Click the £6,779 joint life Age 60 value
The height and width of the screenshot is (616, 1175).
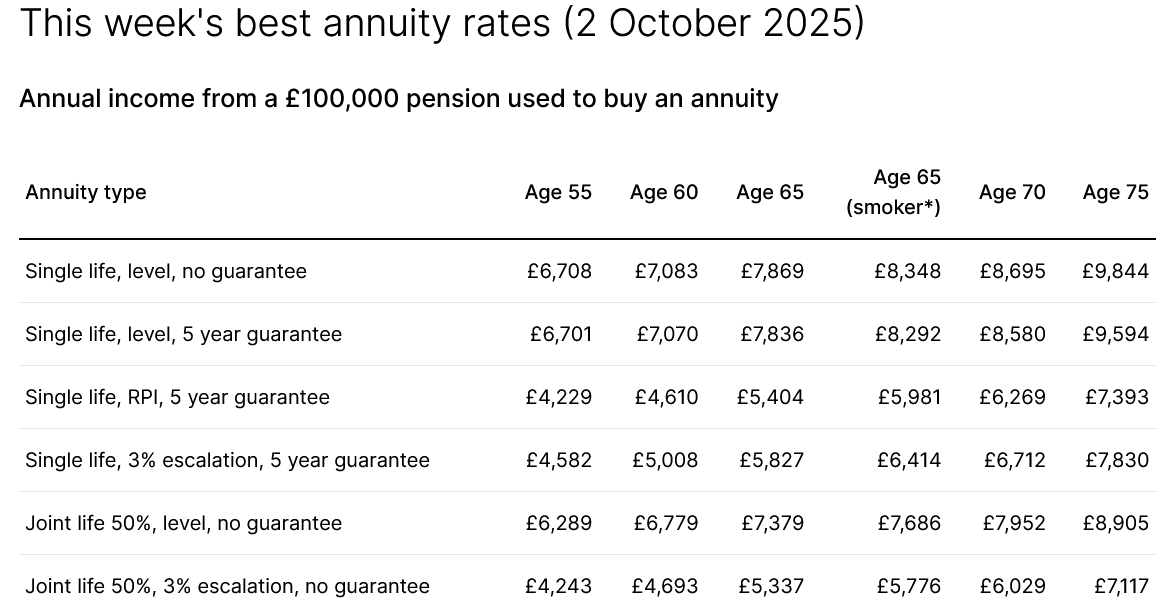pyautogui.click(x=666, y=523)
